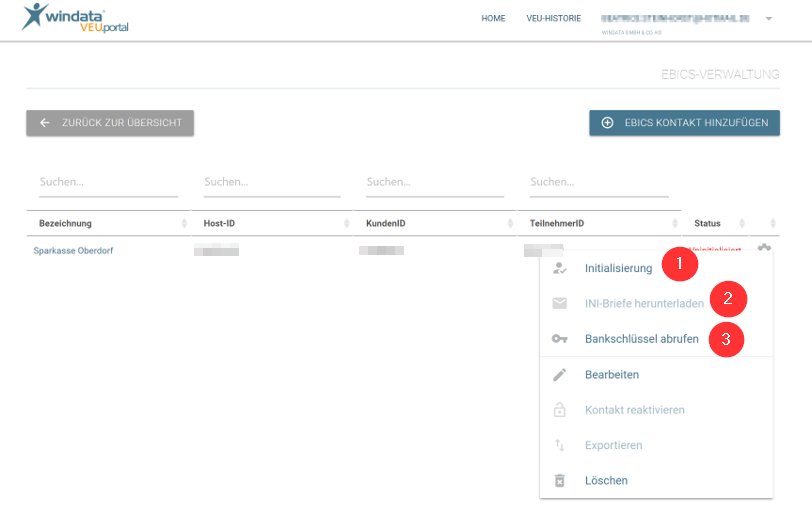Click the Host-ID column header

pos(219,223)
